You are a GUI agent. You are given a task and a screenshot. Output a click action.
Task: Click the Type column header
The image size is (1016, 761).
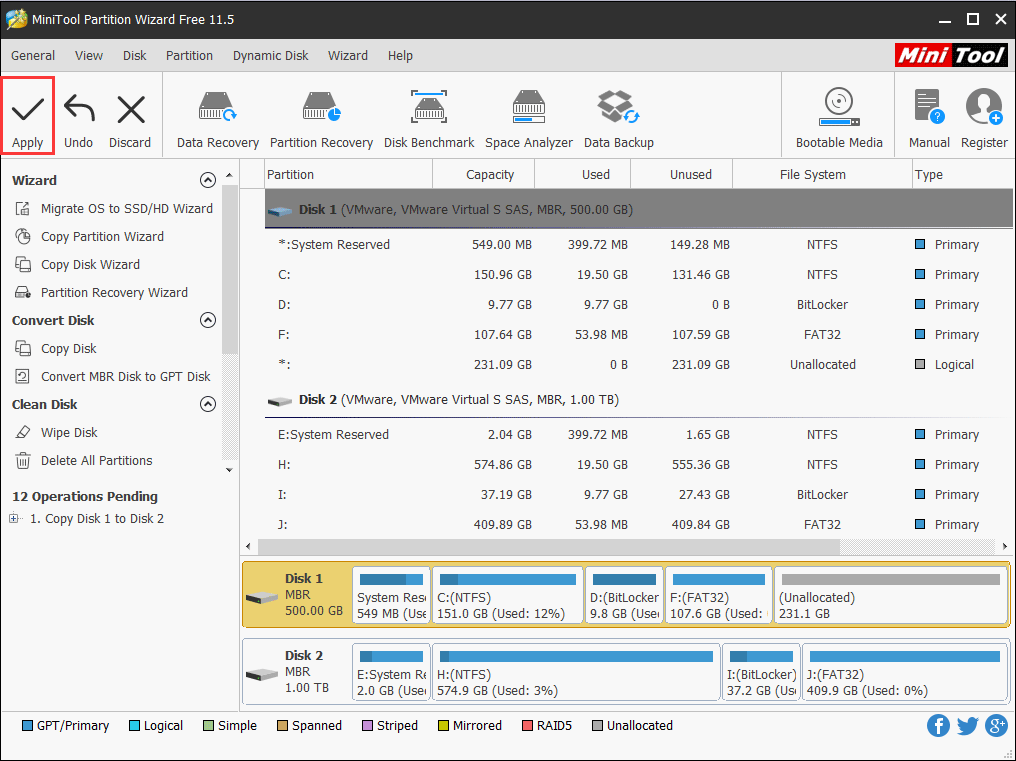tap(963, 175)
